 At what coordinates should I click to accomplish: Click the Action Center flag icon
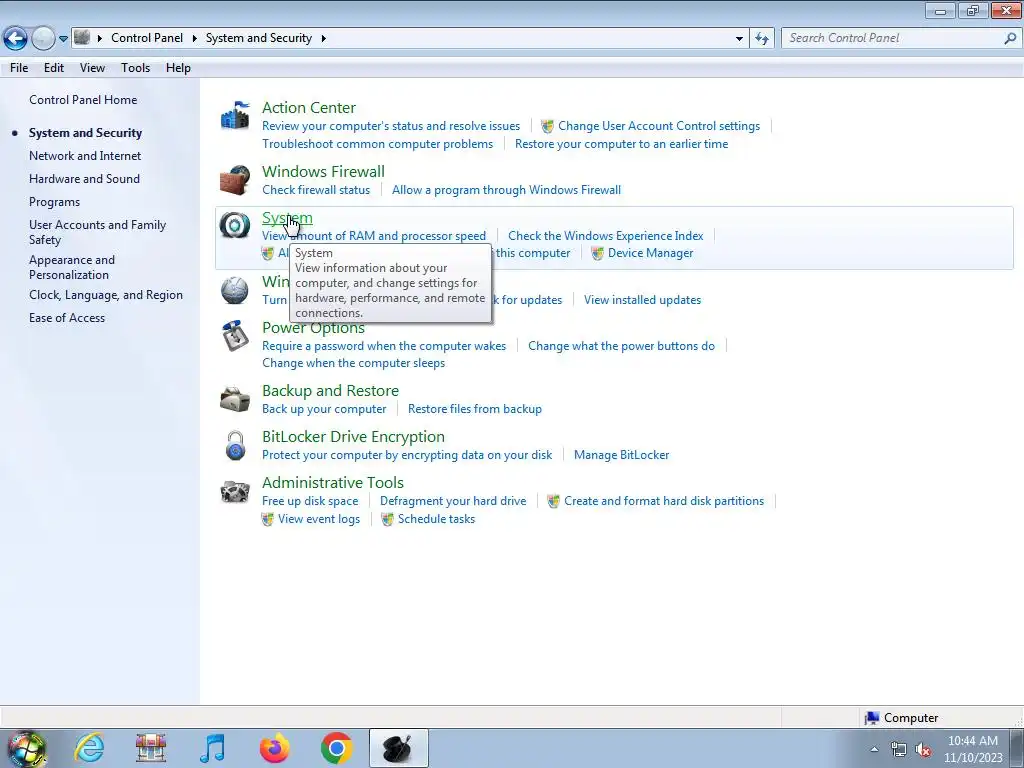pos(235,116)
